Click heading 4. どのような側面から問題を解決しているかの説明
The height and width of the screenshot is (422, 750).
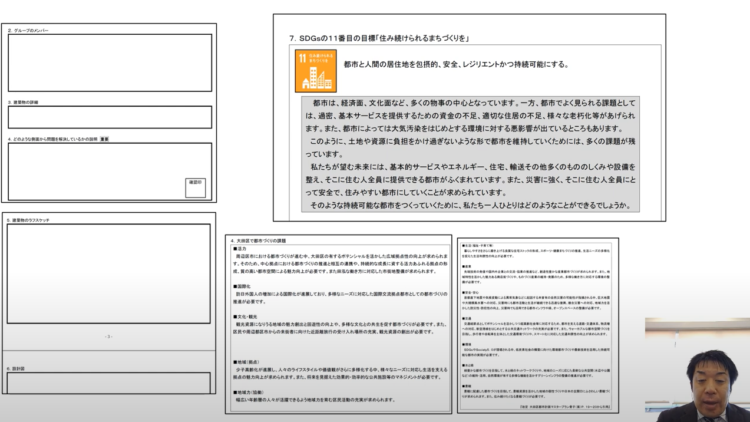(53, 139)
